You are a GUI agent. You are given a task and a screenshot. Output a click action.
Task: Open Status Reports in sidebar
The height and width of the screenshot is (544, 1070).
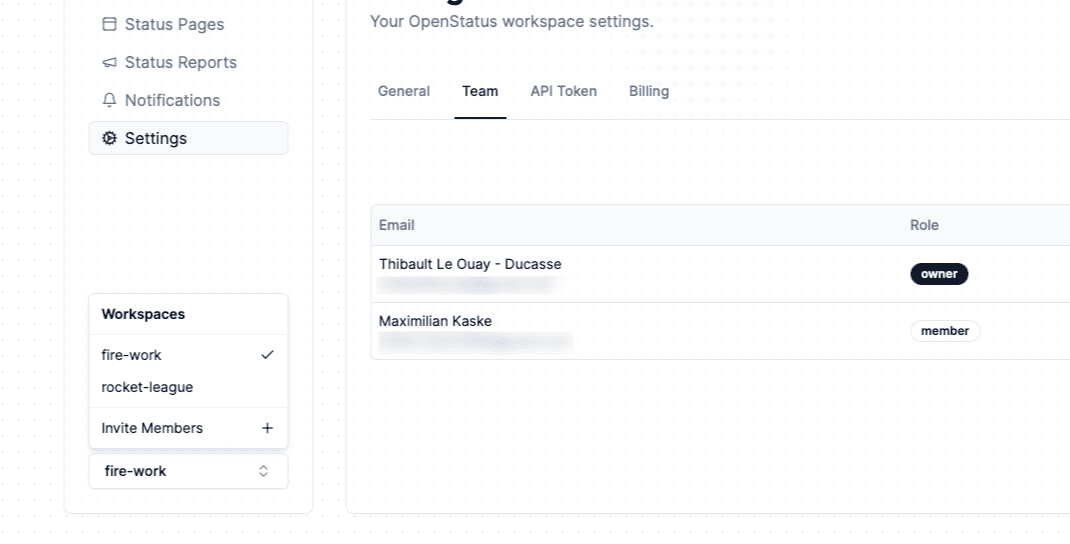(x=180, y=62)
